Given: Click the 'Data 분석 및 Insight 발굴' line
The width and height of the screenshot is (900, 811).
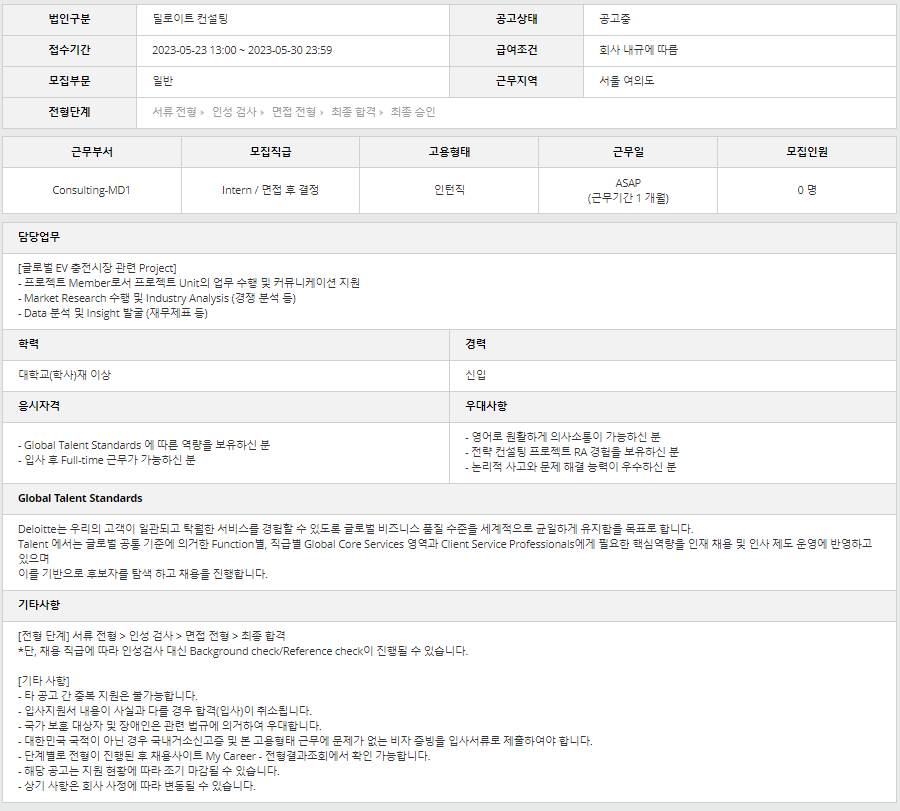Looking at the screenshot, I should pos(112,313).
